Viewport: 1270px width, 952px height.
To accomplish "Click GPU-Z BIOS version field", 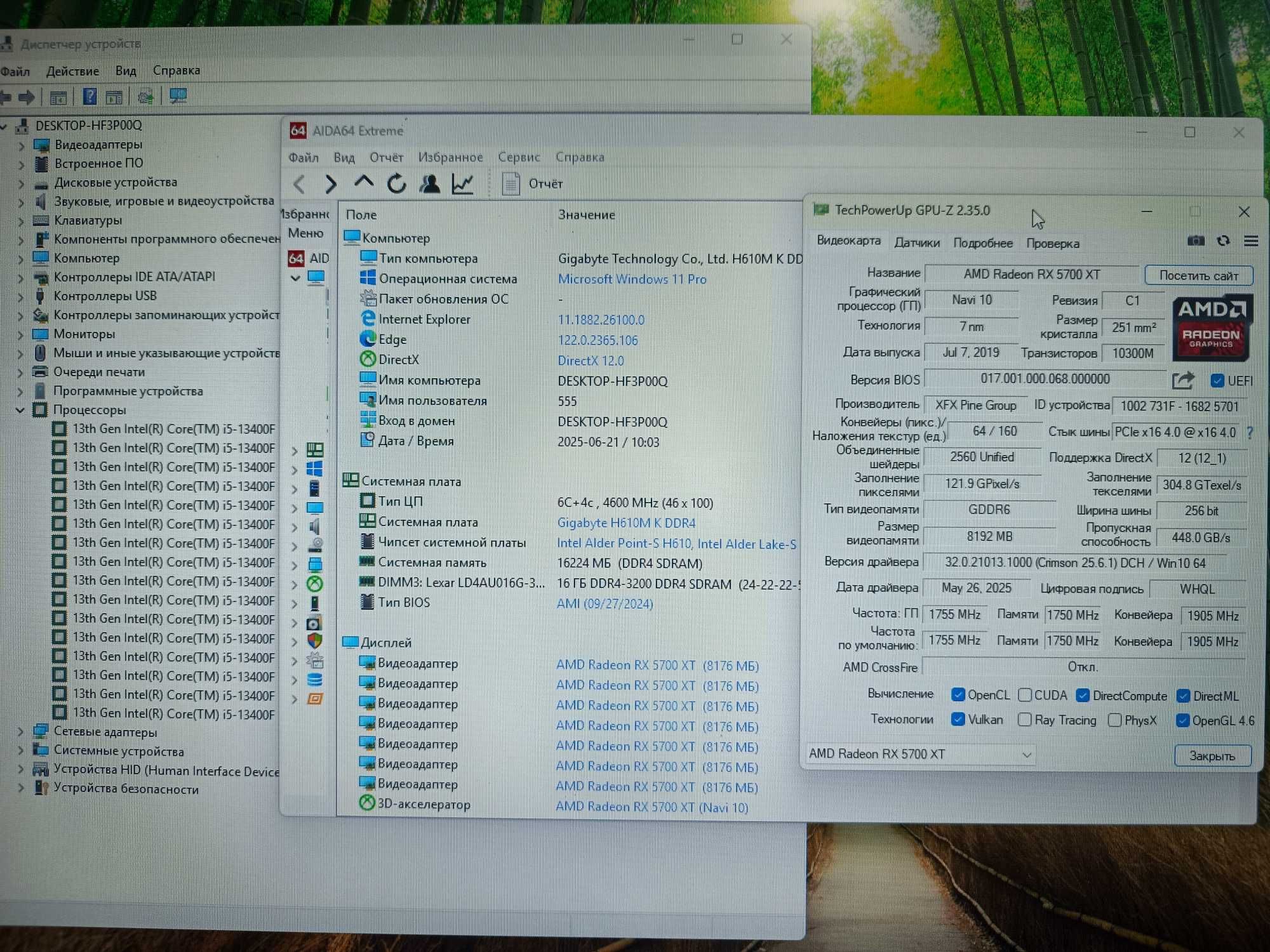I will pyautogui.click(x=1045, y=379).
